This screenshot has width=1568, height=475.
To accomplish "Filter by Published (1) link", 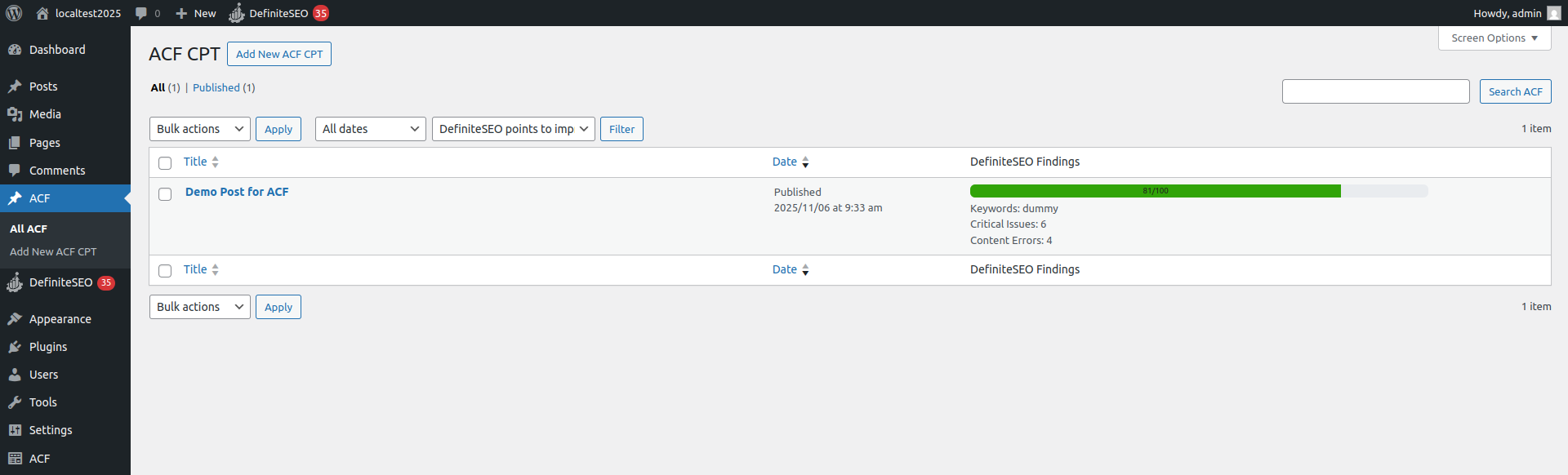I will tap(224, 87).
